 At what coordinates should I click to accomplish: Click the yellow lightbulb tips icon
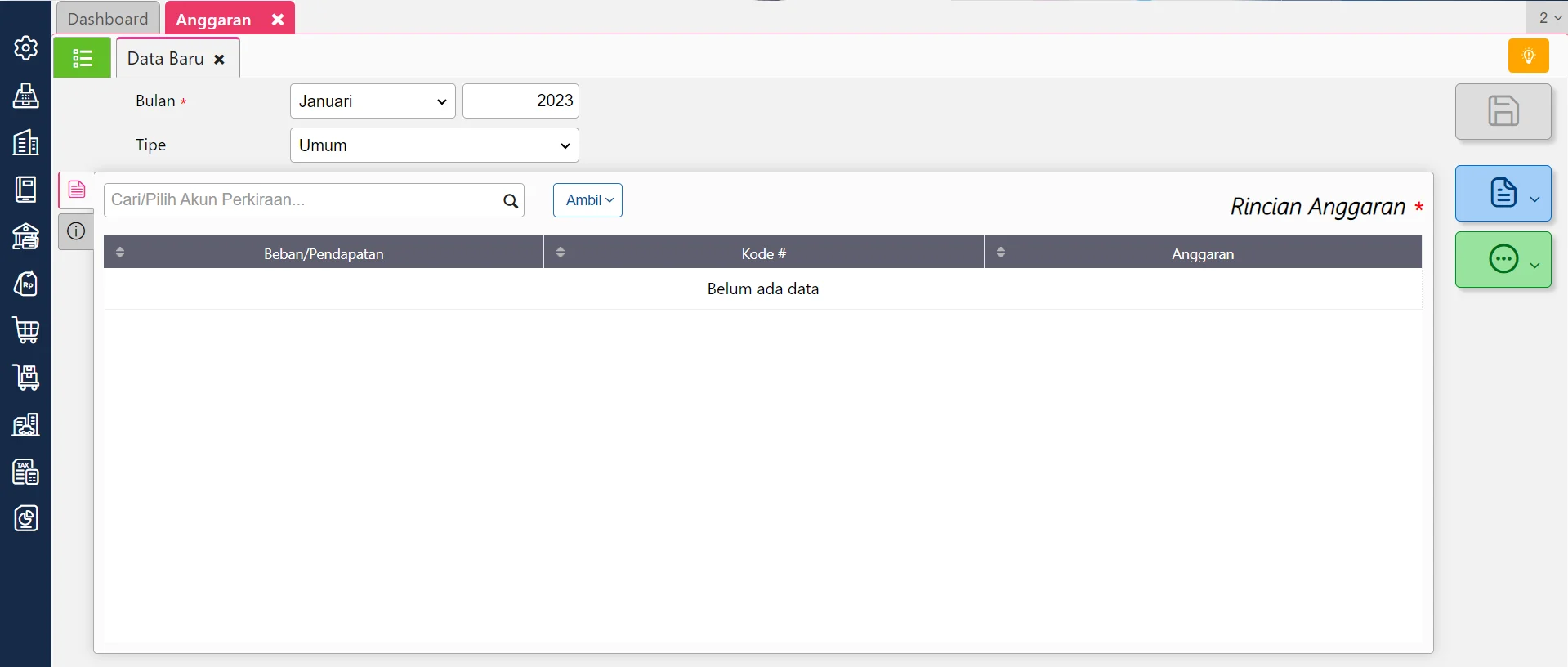pyautogui.click(x=1528, y=56)
